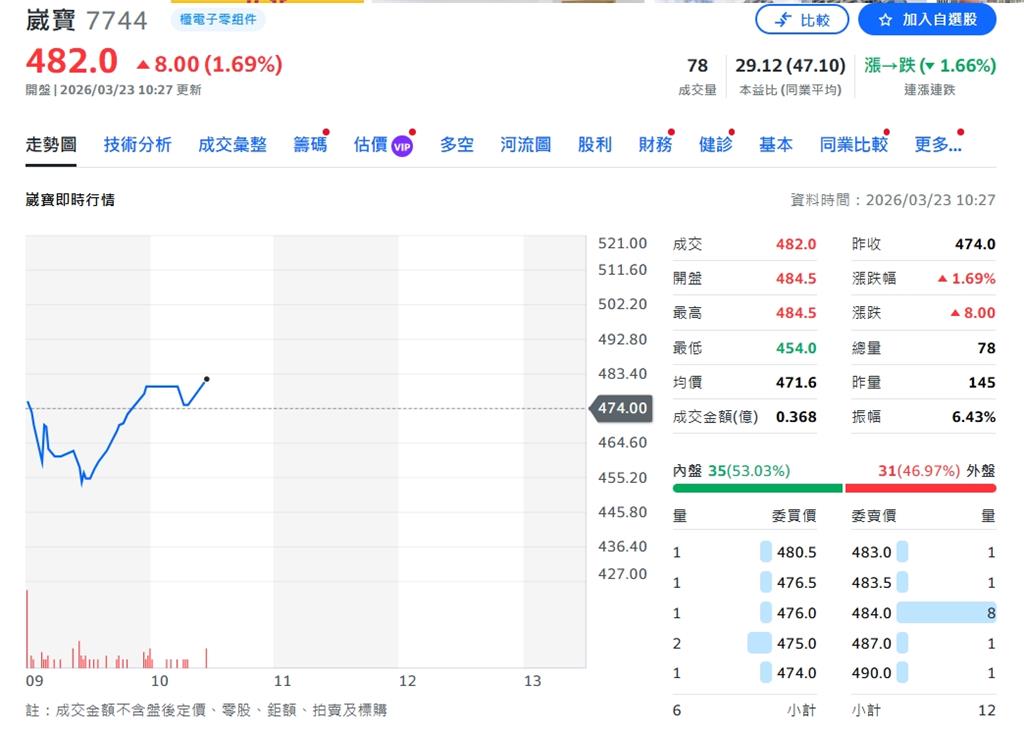The width and height of the screenshot is (1024, 735).
Task: Switch to the 技術分析 tab
Action: [x=137, y=144]
